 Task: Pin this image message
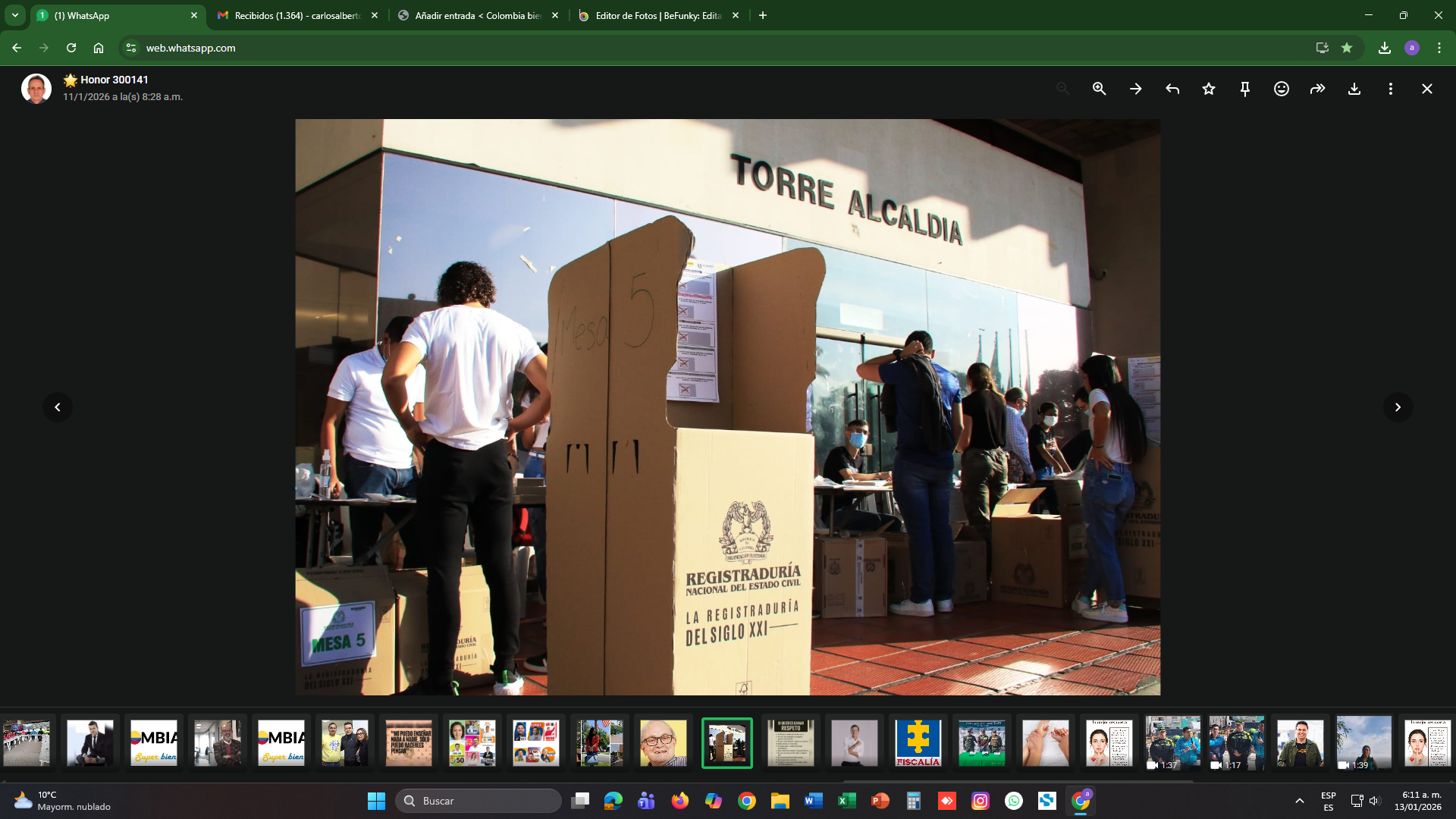[1244, 89]
